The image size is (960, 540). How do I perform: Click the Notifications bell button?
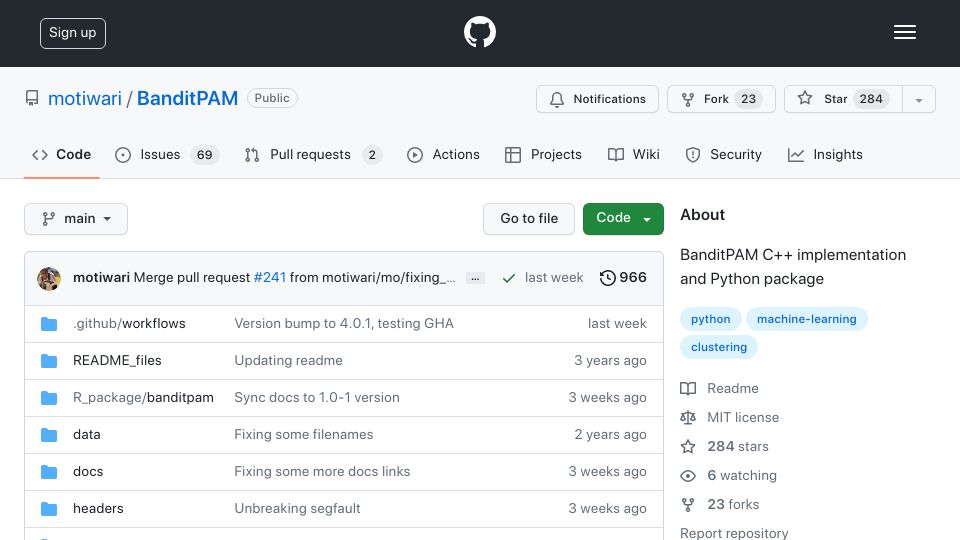(597, 99)
